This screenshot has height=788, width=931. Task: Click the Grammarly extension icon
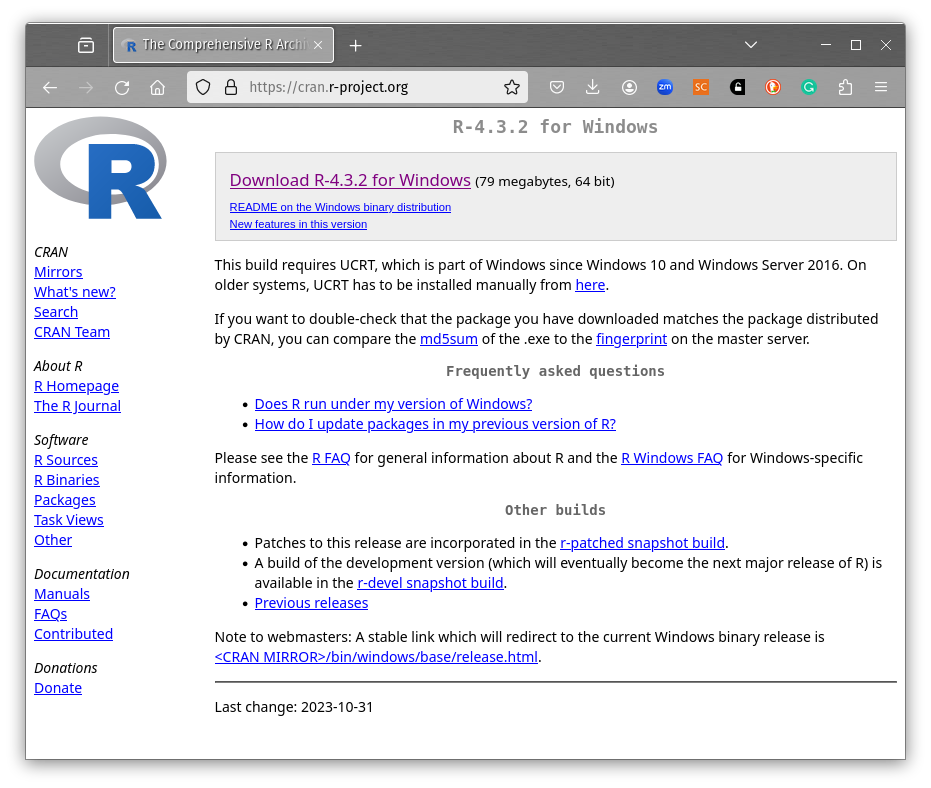click(809, 88)
